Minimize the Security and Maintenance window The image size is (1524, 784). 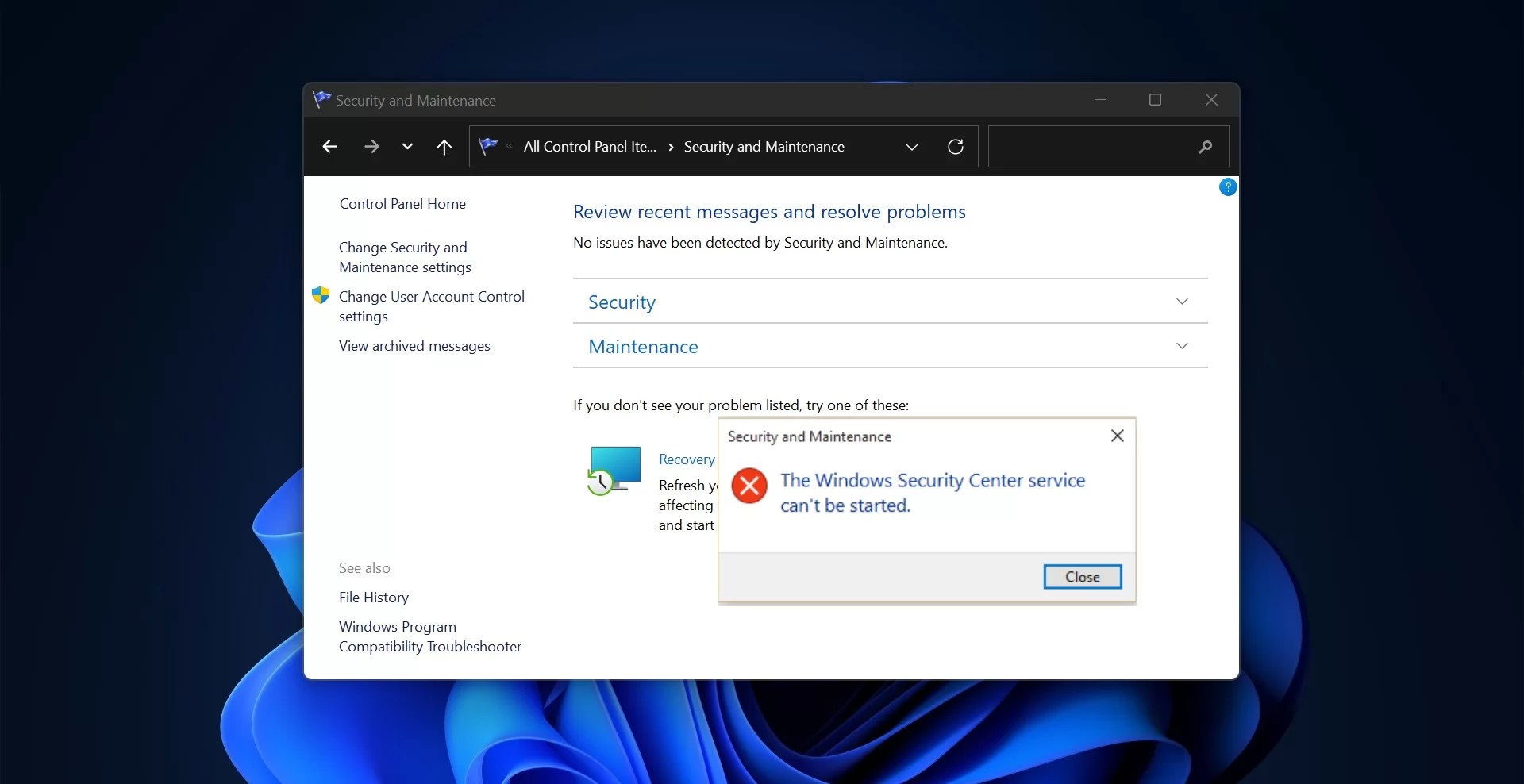click(x=1101, y=100)
